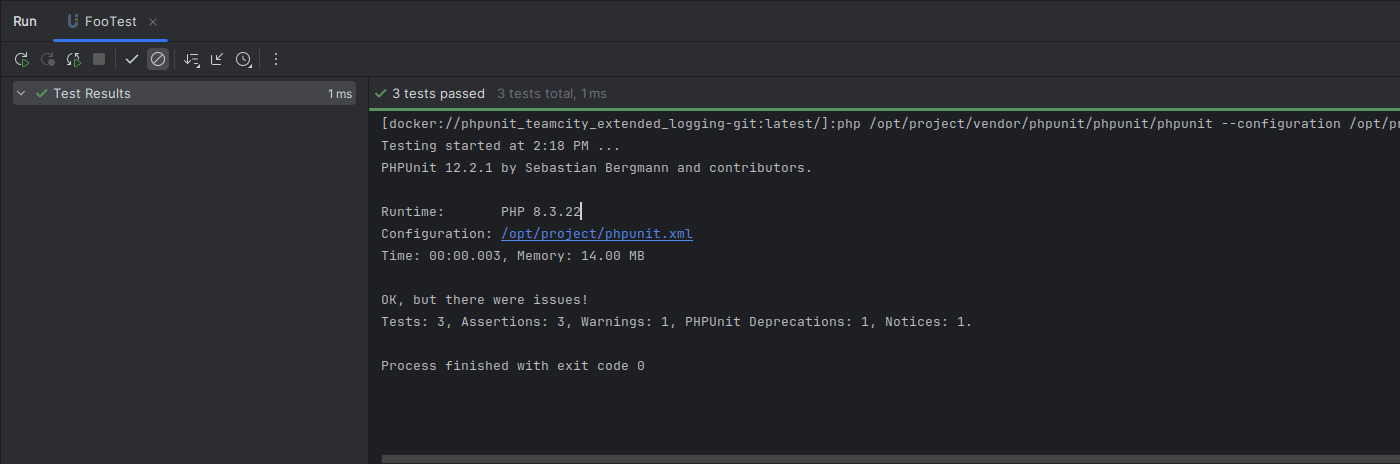Click the Import Tests arrow icon
Viewport: 1400px width, 464px height.
217,60
